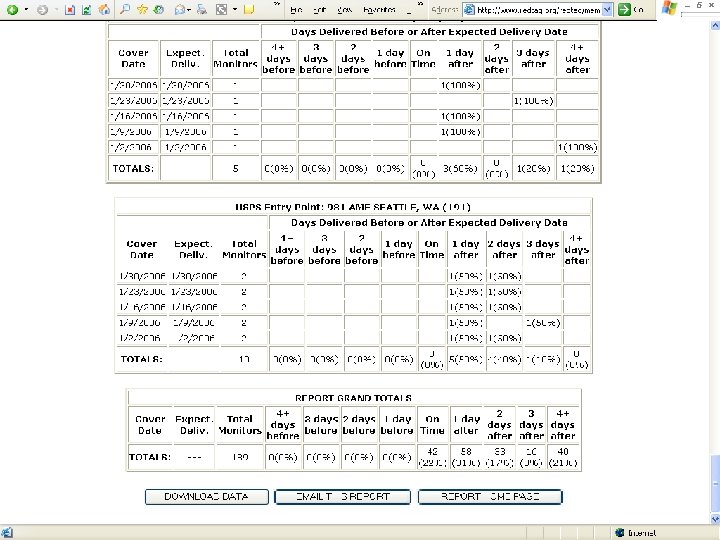Image resolution: width=720 pixels, height=540 pixels.
Task: Click the Windows flag logo
Action: point(669,8)
